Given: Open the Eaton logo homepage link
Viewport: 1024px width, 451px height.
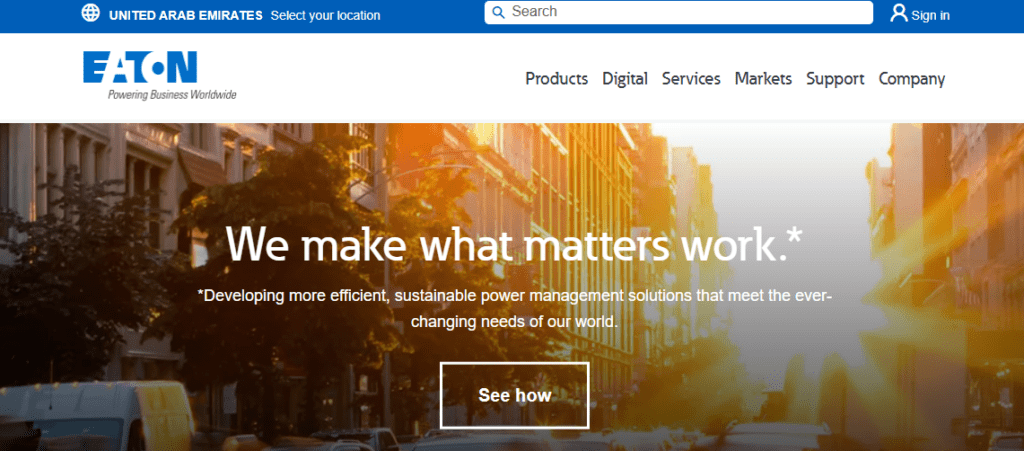Looking at the screenshot, I should (159, 76).
